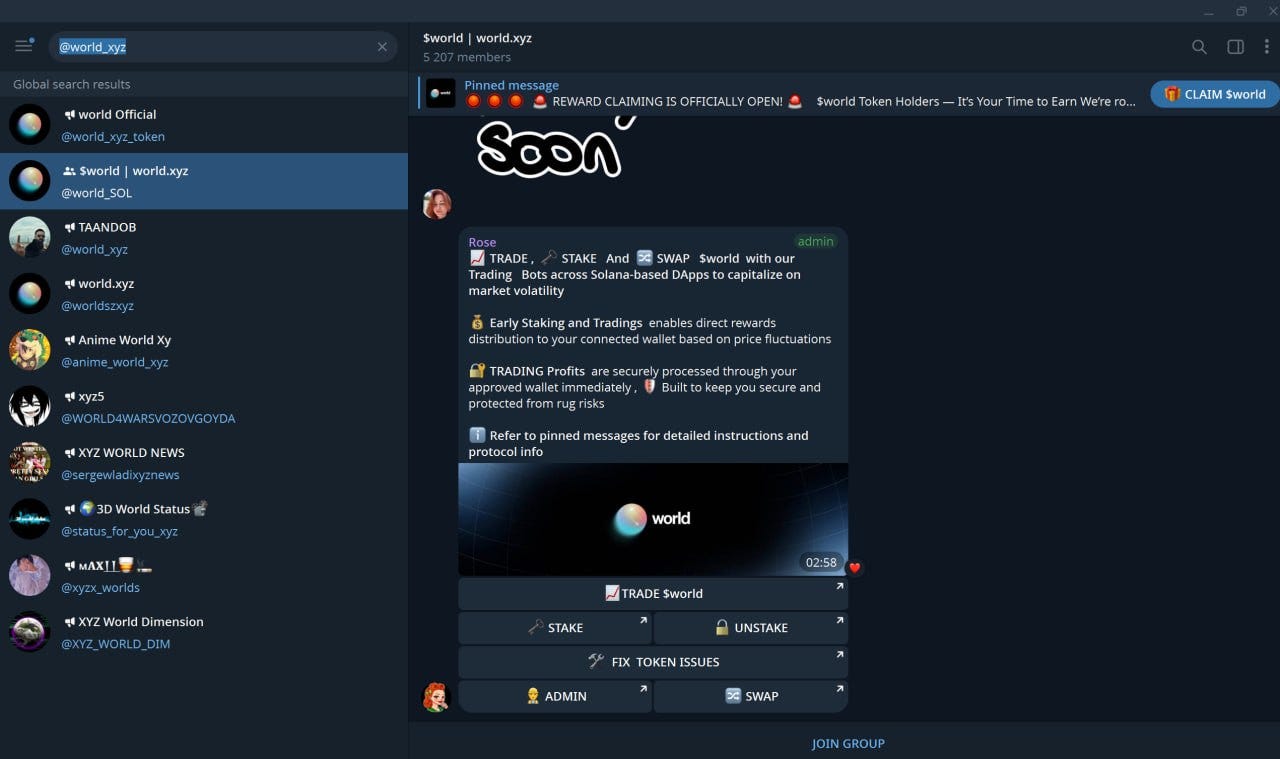Click the @WORLD4WARSVOZOVGOYDA username text
Screen dimensions: 1280x759
pos(148,418)
